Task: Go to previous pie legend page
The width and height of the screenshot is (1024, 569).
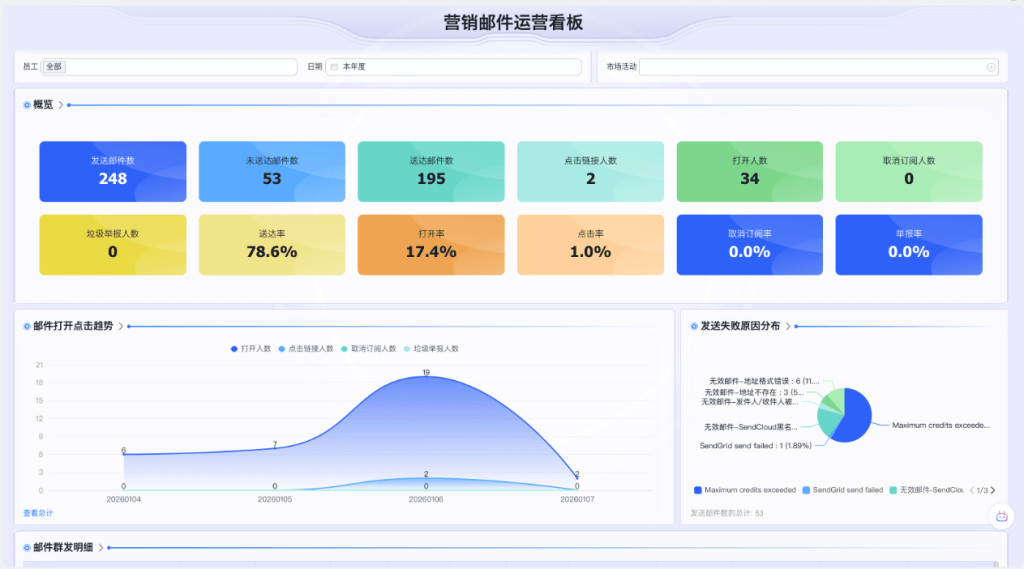Action: point(972,490)
